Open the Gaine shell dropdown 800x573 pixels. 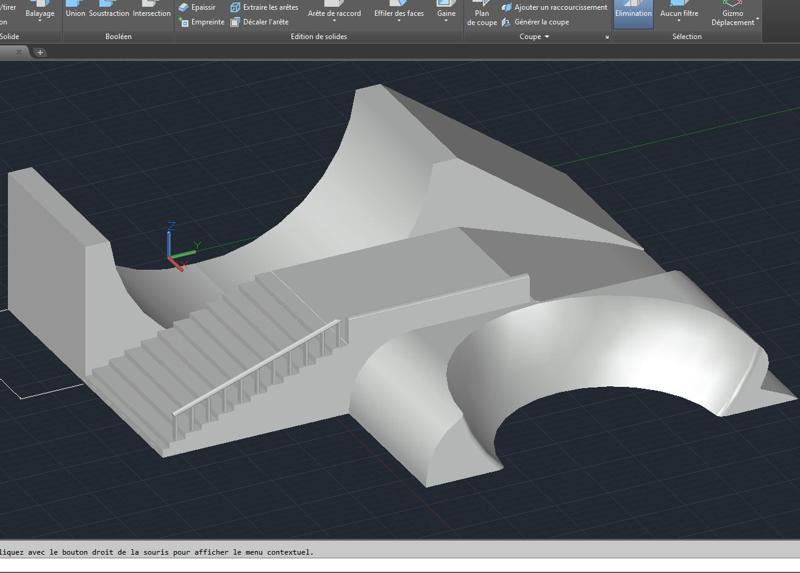pos(446,20)
